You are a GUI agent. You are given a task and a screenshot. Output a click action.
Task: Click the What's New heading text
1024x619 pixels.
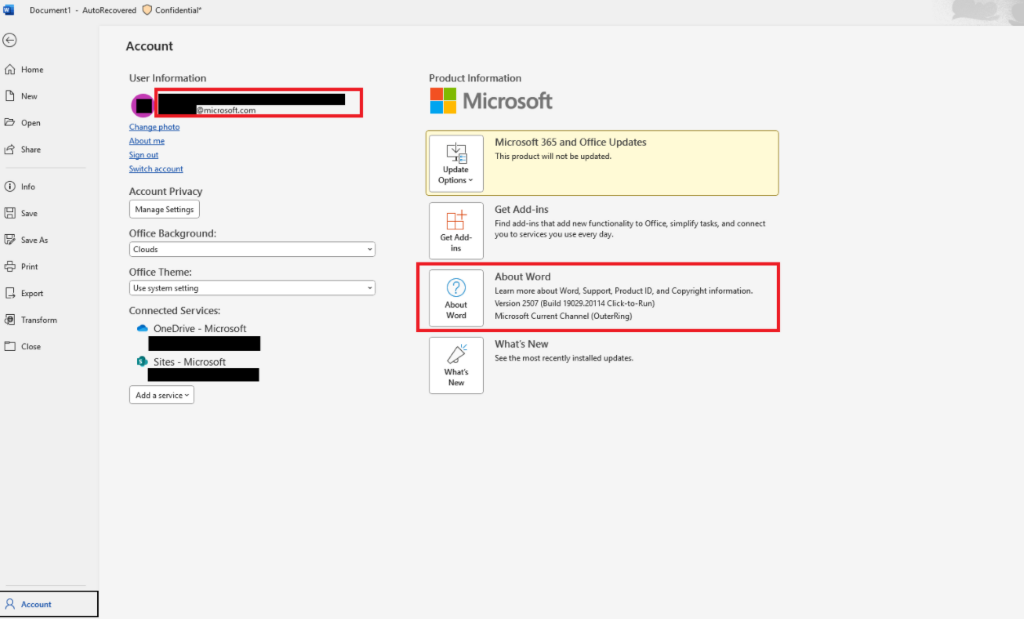[521, 343]
